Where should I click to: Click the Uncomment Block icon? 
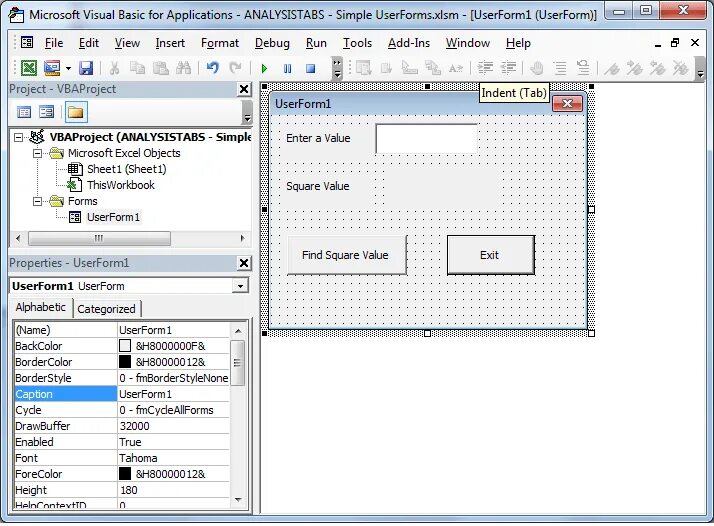click(x=583, y=68)
